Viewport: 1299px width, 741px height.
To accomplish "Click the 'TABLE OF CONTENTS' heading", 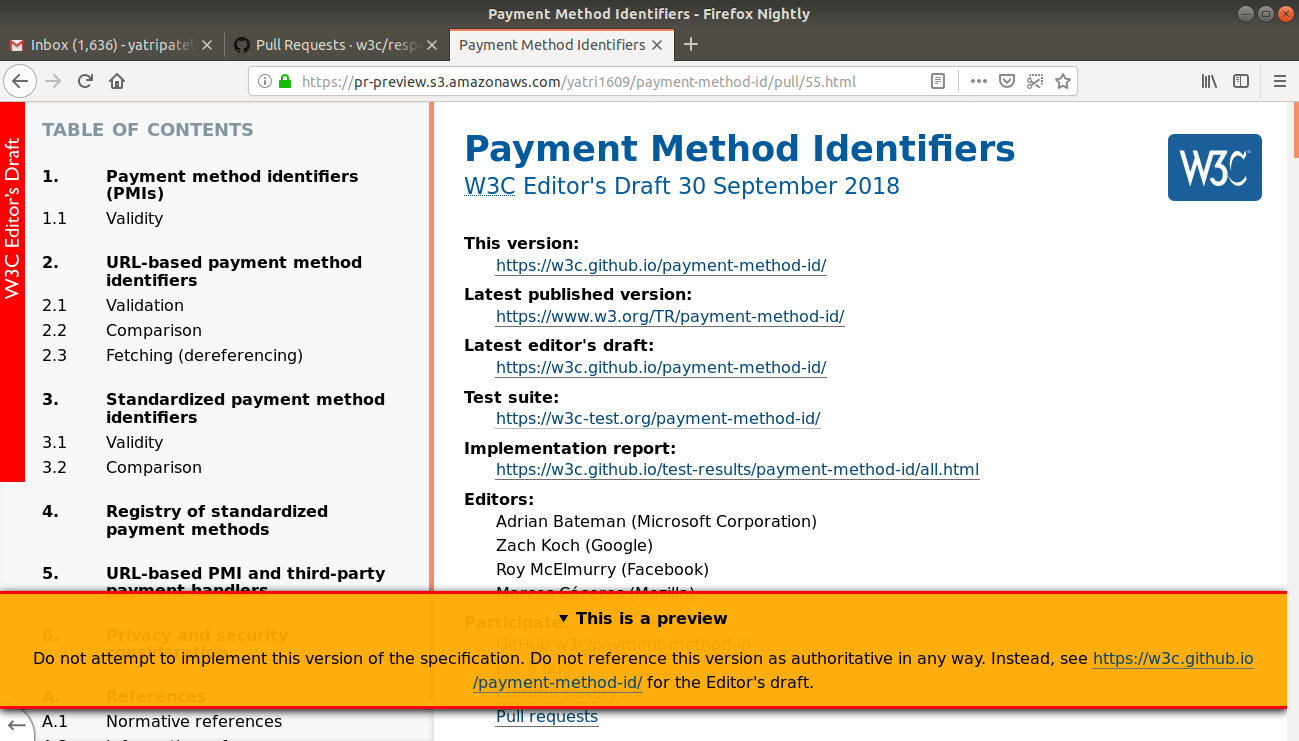I will click(148, 130).
